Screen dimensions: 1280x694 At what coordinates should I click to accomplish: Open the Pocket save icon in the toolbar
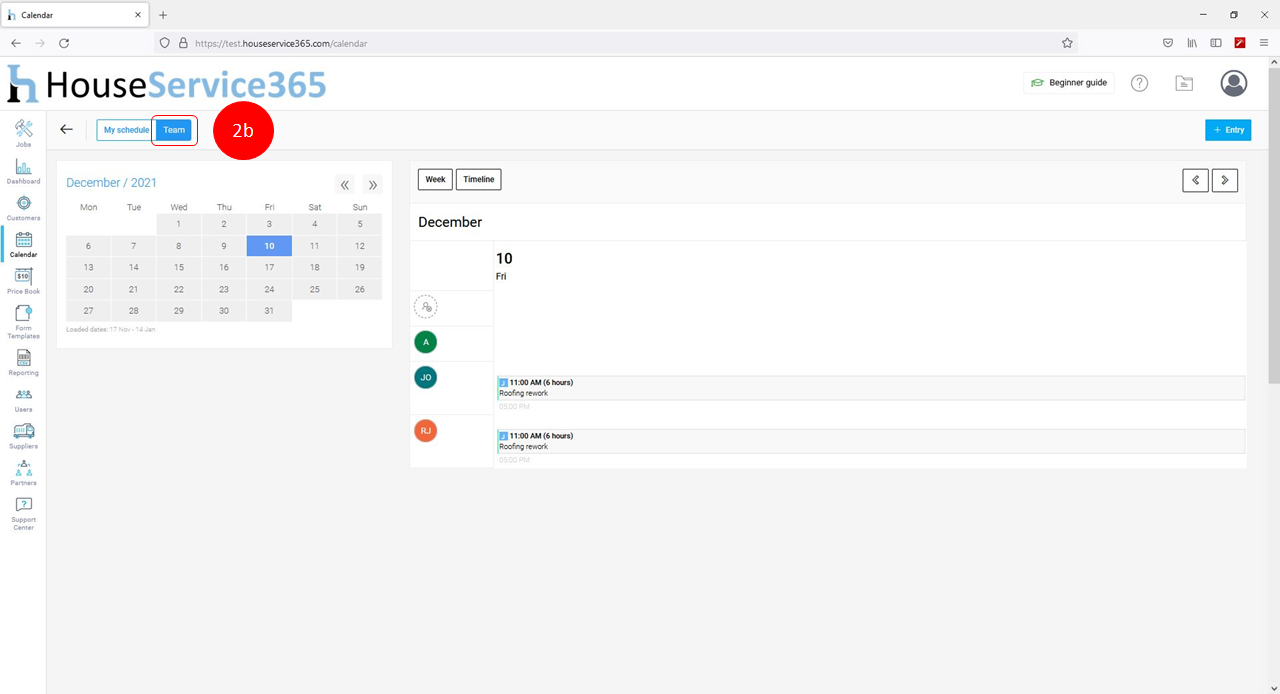tap(1168, 43)
